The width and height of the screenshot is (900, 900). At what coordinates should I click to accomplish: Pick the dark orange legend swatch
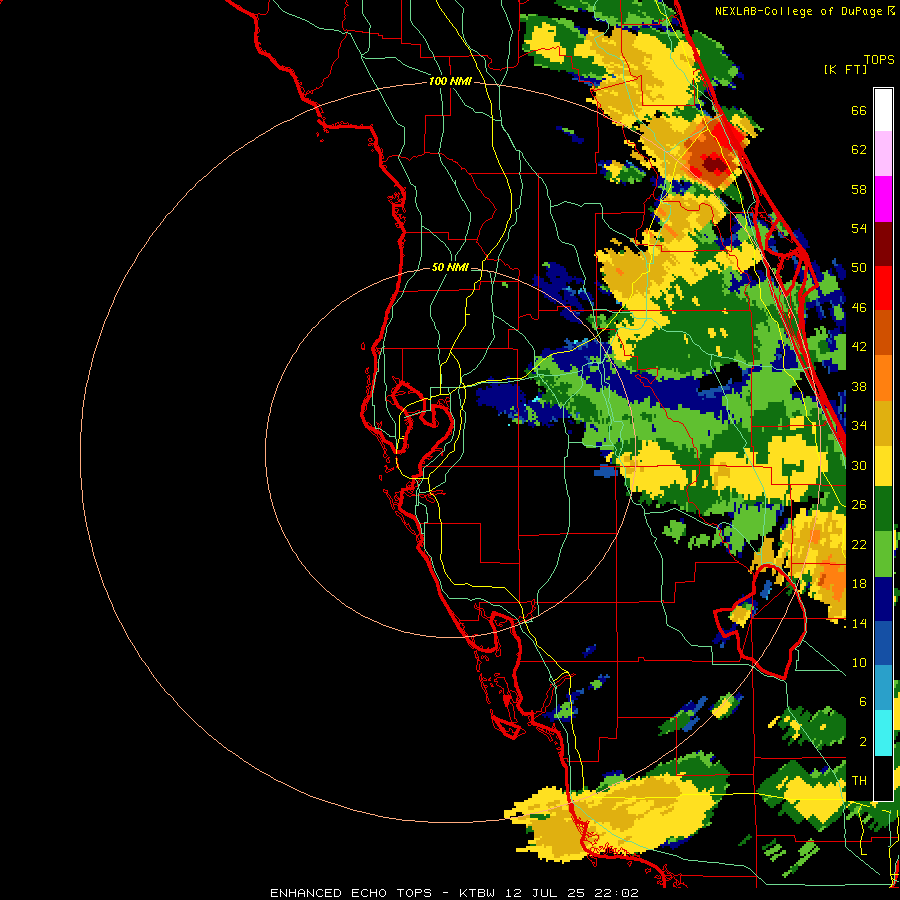[883, 332]
